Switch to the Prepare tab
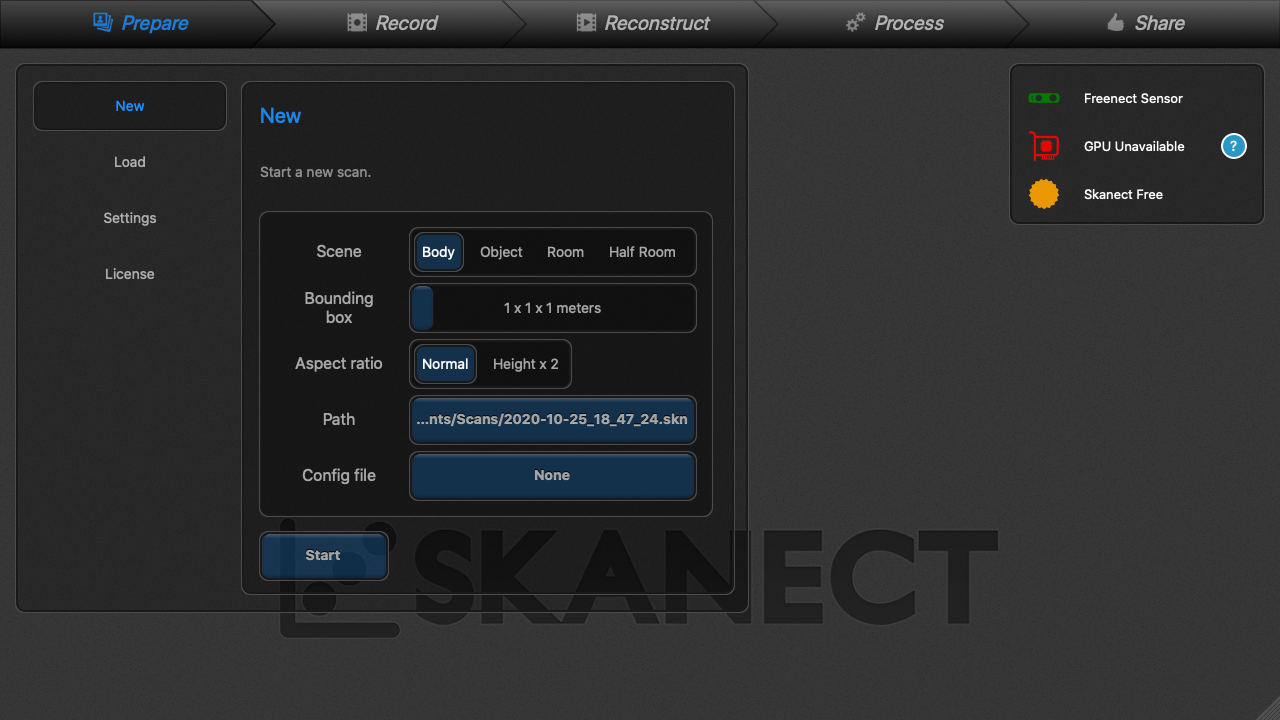1280x720 pixels. coord(140,23)
